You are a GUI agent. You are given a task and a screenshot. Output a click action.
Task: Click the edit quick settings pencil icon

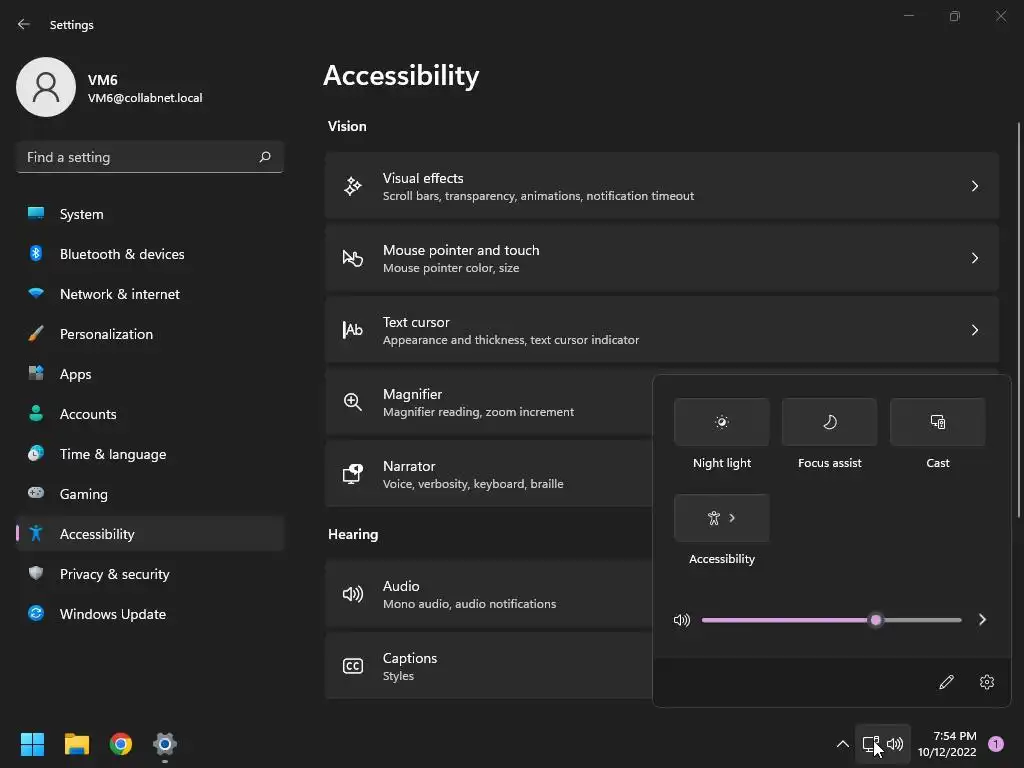(x=946, y=682)
